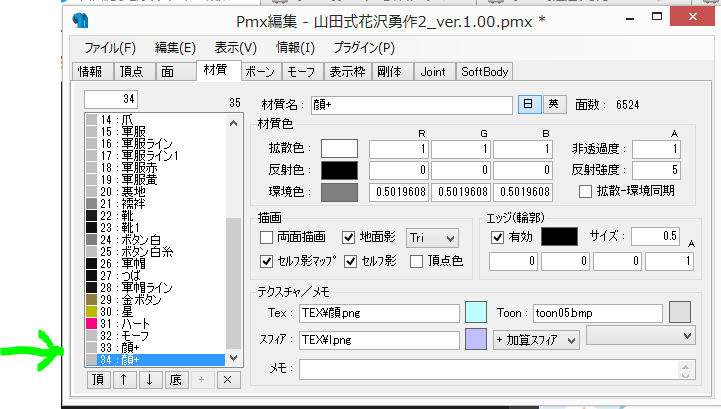Switch to SoftBody tab
Viewport: 721px width, 409px height.
point(484,72)
